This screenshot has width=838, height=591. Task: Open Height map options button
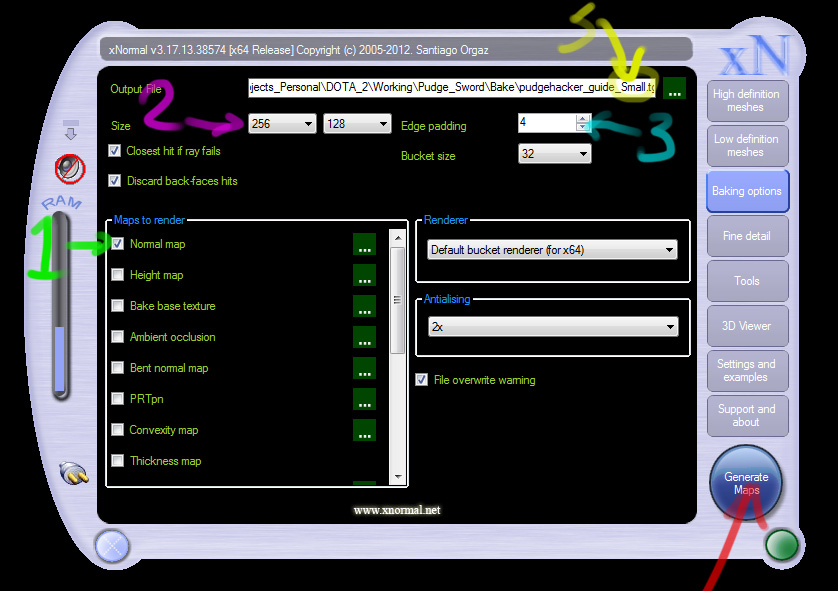pyautogui.click(x=364, y=275)
